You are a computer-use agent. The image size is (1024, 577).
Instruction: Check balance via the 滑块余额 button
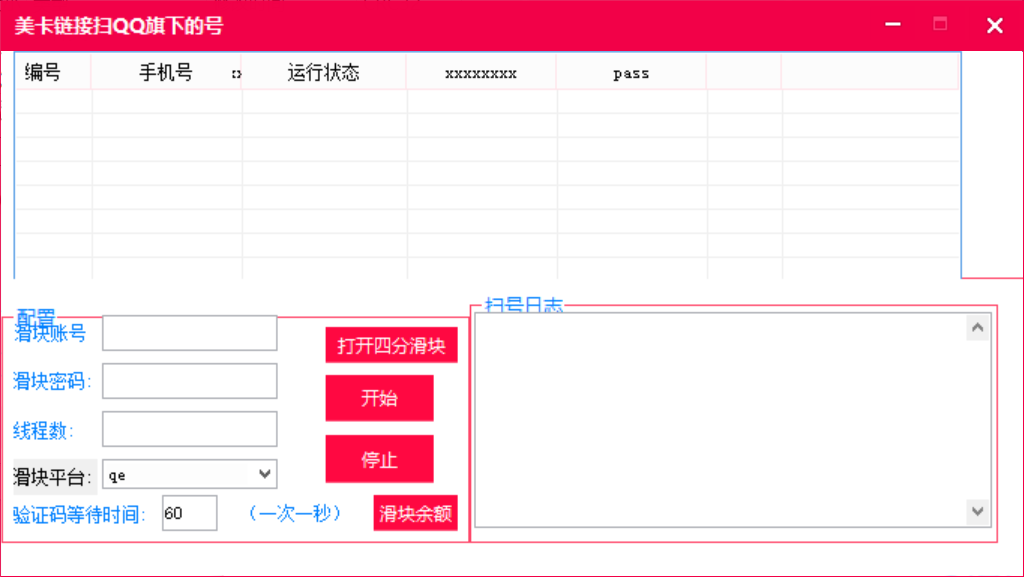click(x=415, y=512)
